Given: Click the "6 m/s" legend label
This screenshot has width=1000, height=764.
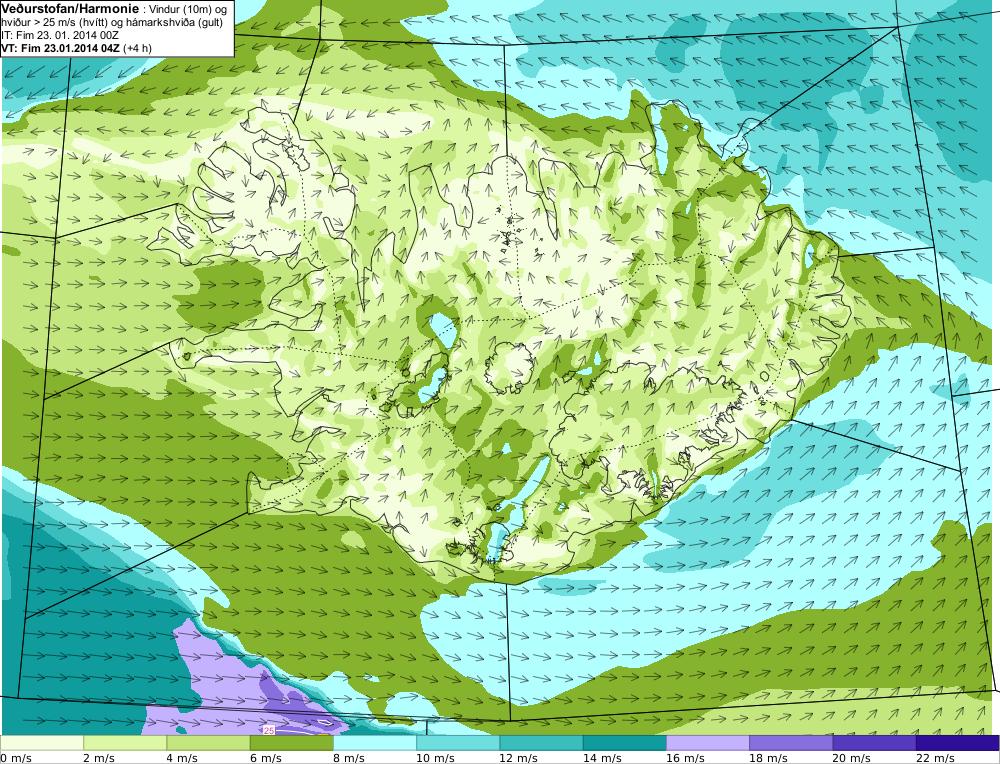Looking at the screenshot, I should (x=266, y=758).
